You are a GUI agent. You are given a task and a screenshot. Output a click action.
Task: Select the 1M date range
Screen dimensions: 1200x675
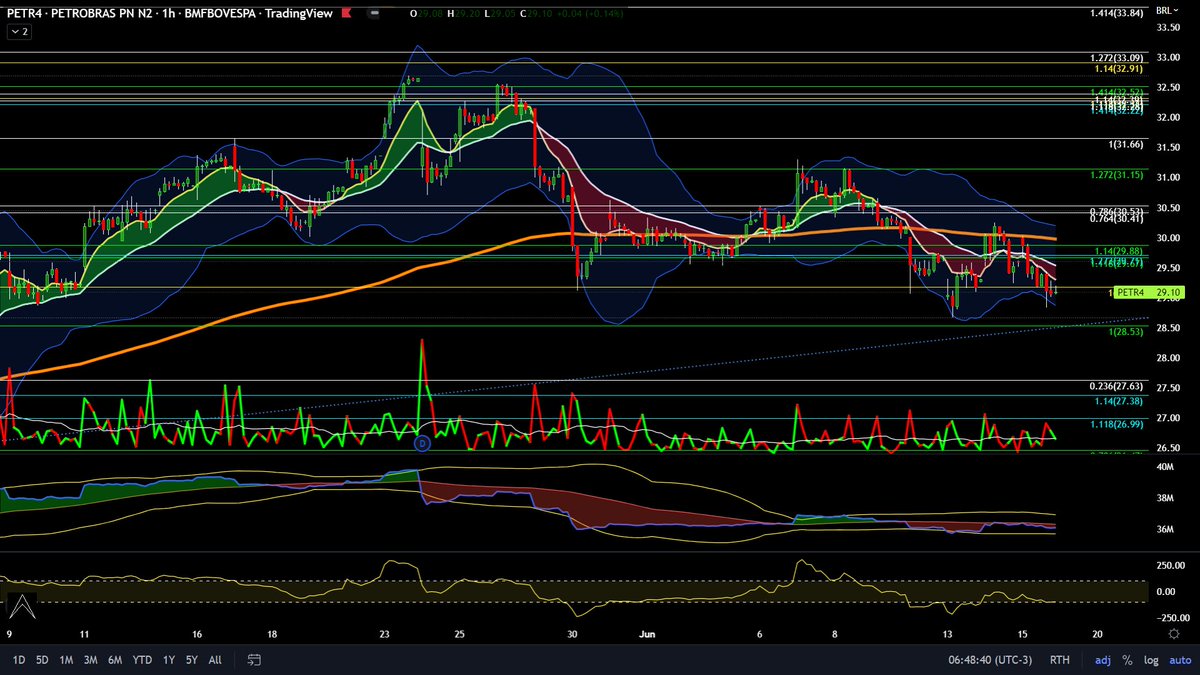click(66, 660)
